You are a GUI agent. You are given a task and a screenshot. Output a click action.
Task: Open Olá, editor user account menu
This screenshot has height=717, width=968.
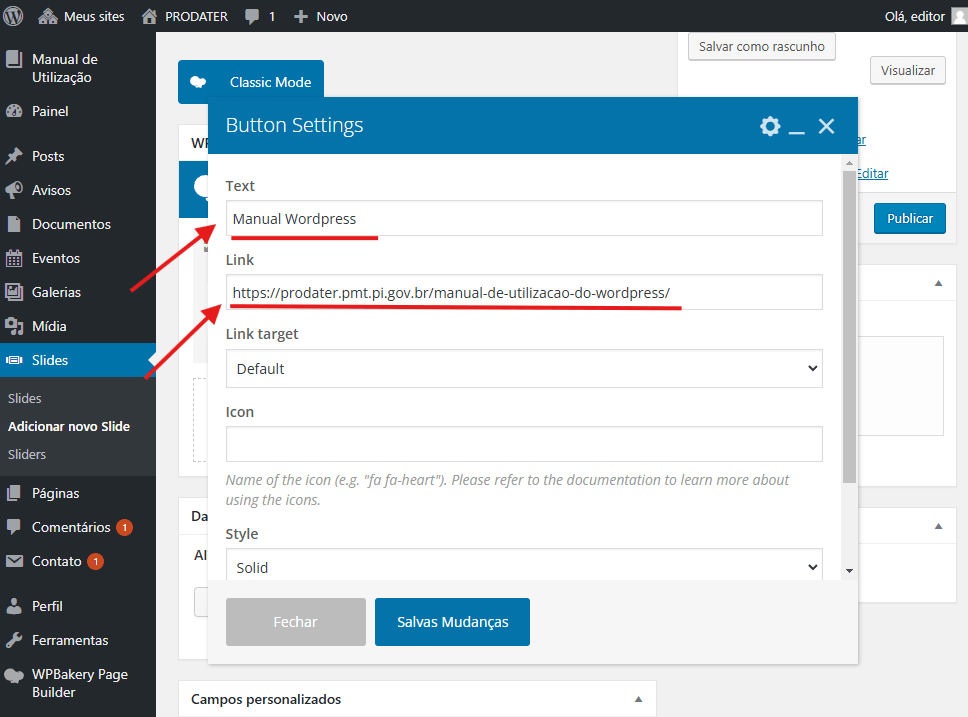[x=925, y=16]
